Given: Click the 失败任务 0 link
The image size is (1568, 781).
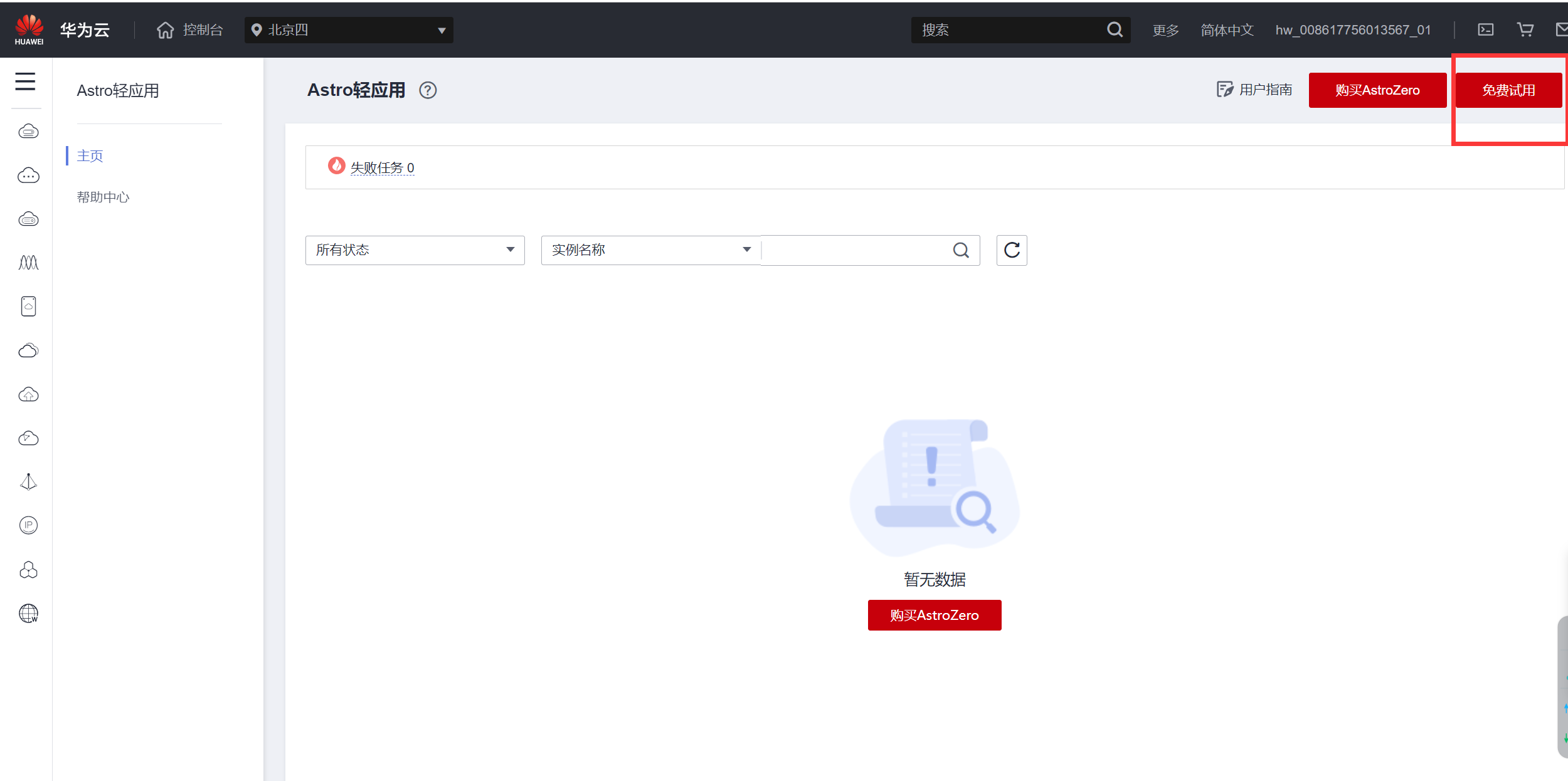Looking at the screenshot, I should pyautogui.click(x=382, y=167).
